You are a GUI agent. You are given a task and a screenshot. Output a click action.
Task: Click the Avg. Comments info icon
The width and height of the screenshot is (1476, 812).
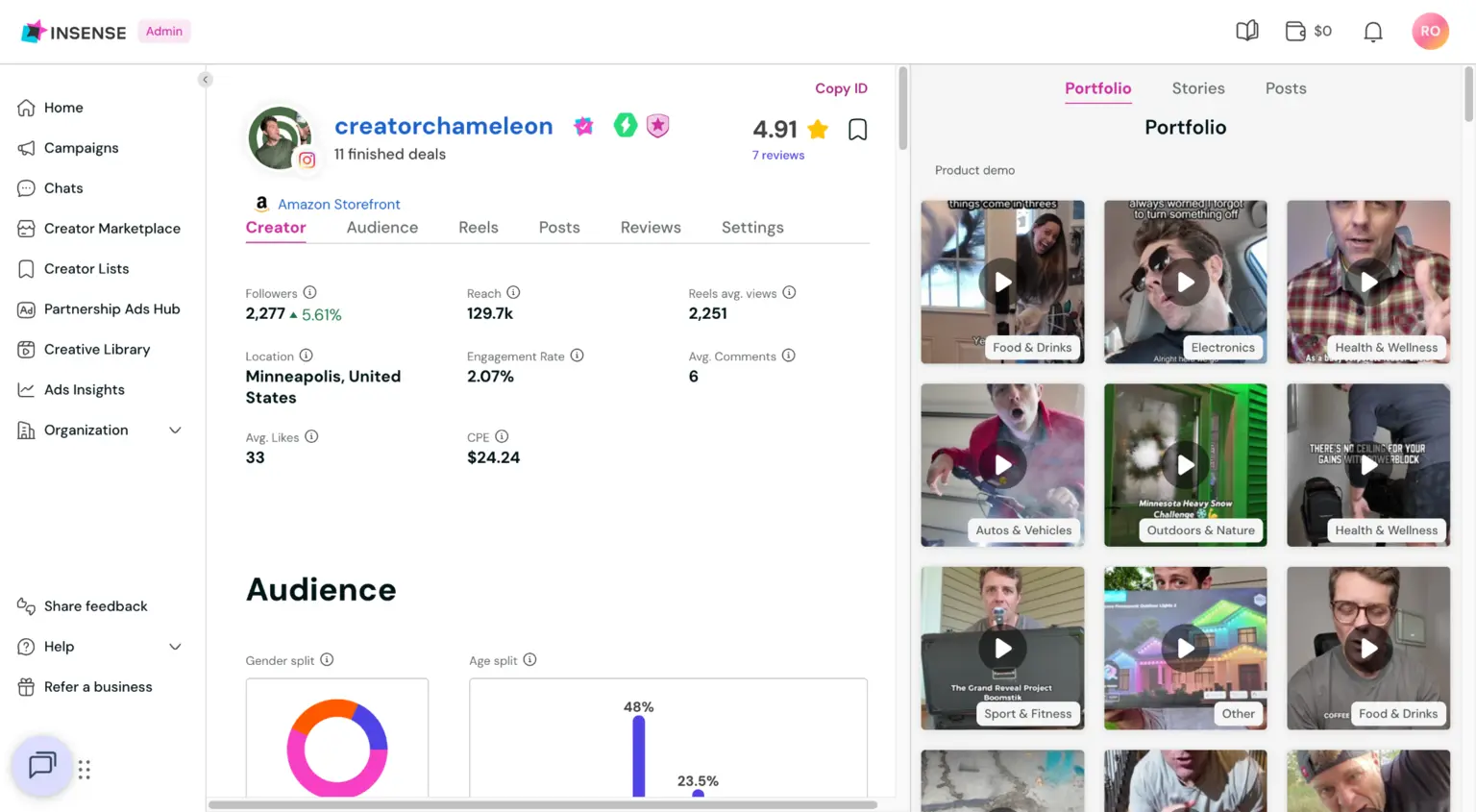click(788, 356)
